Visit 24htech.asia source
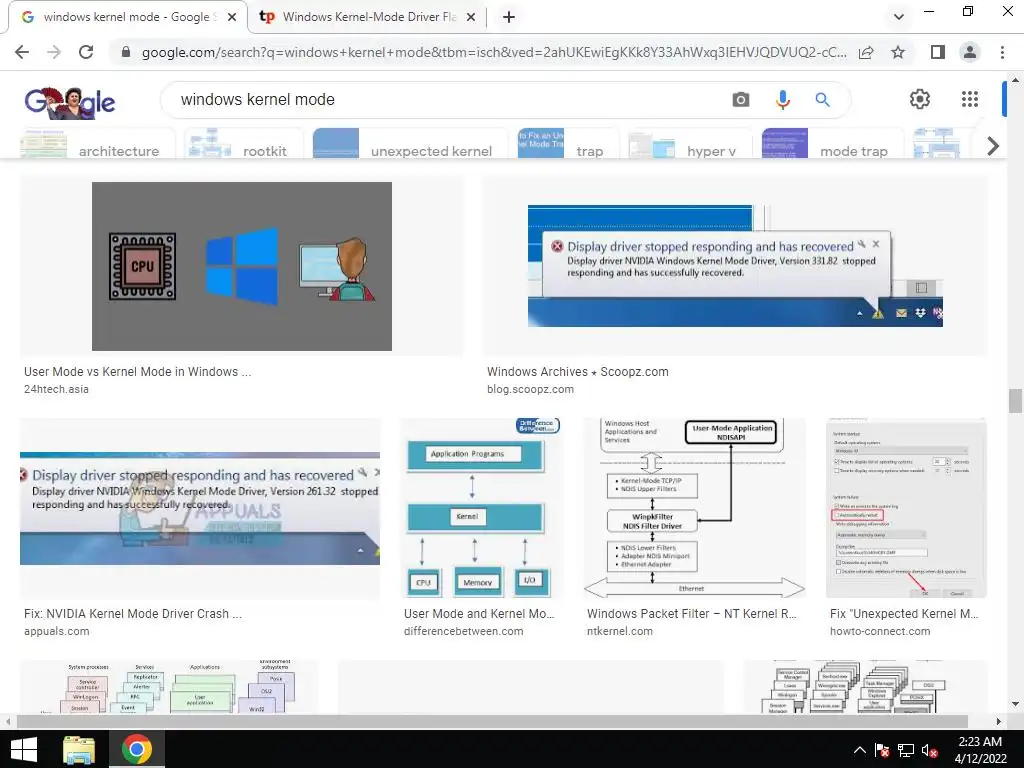This screenshot has height=768, width=1024. click(56, 389)
